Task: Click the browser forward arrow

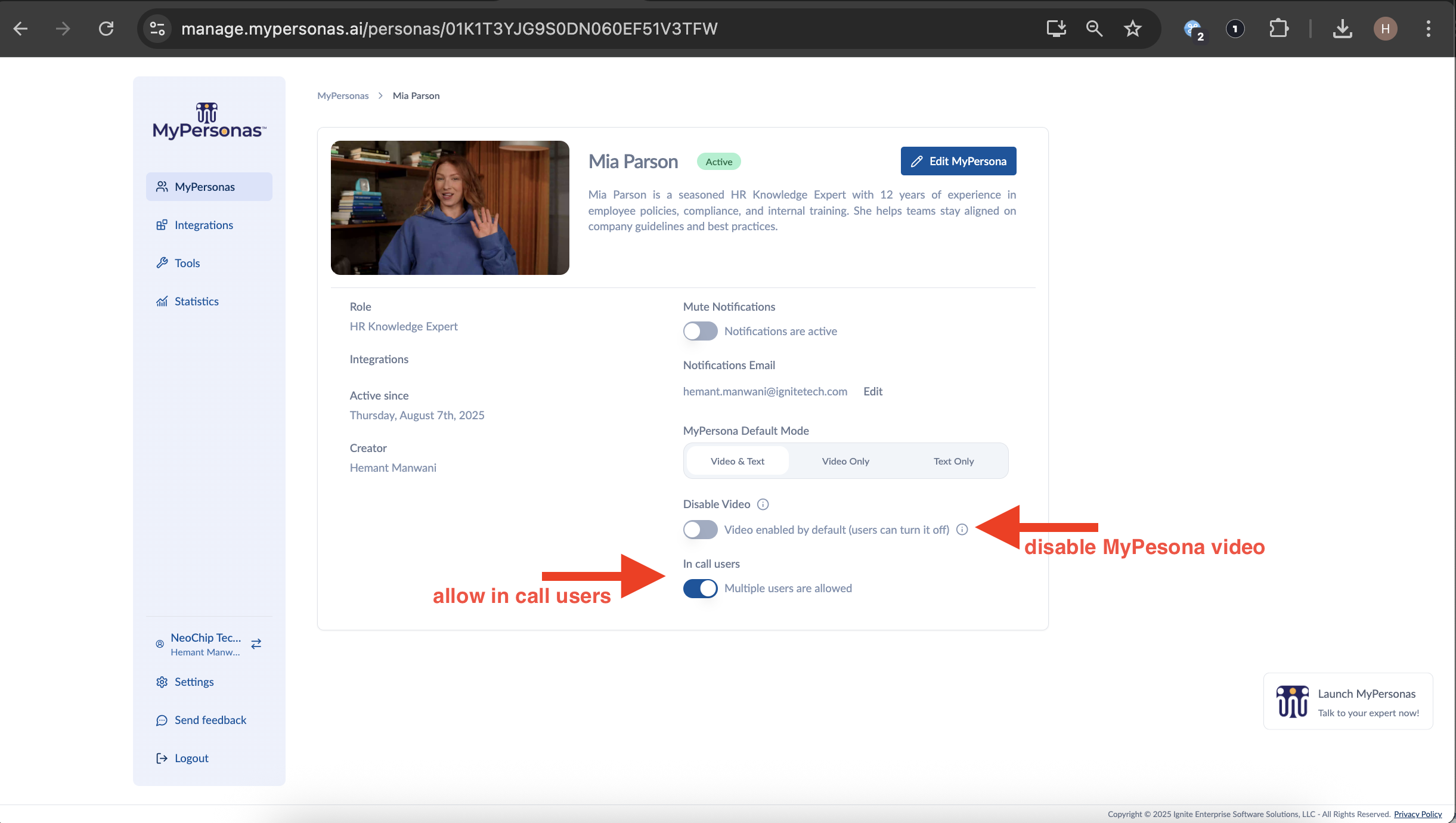Action: pyautogui.click(x=63, y=29)
